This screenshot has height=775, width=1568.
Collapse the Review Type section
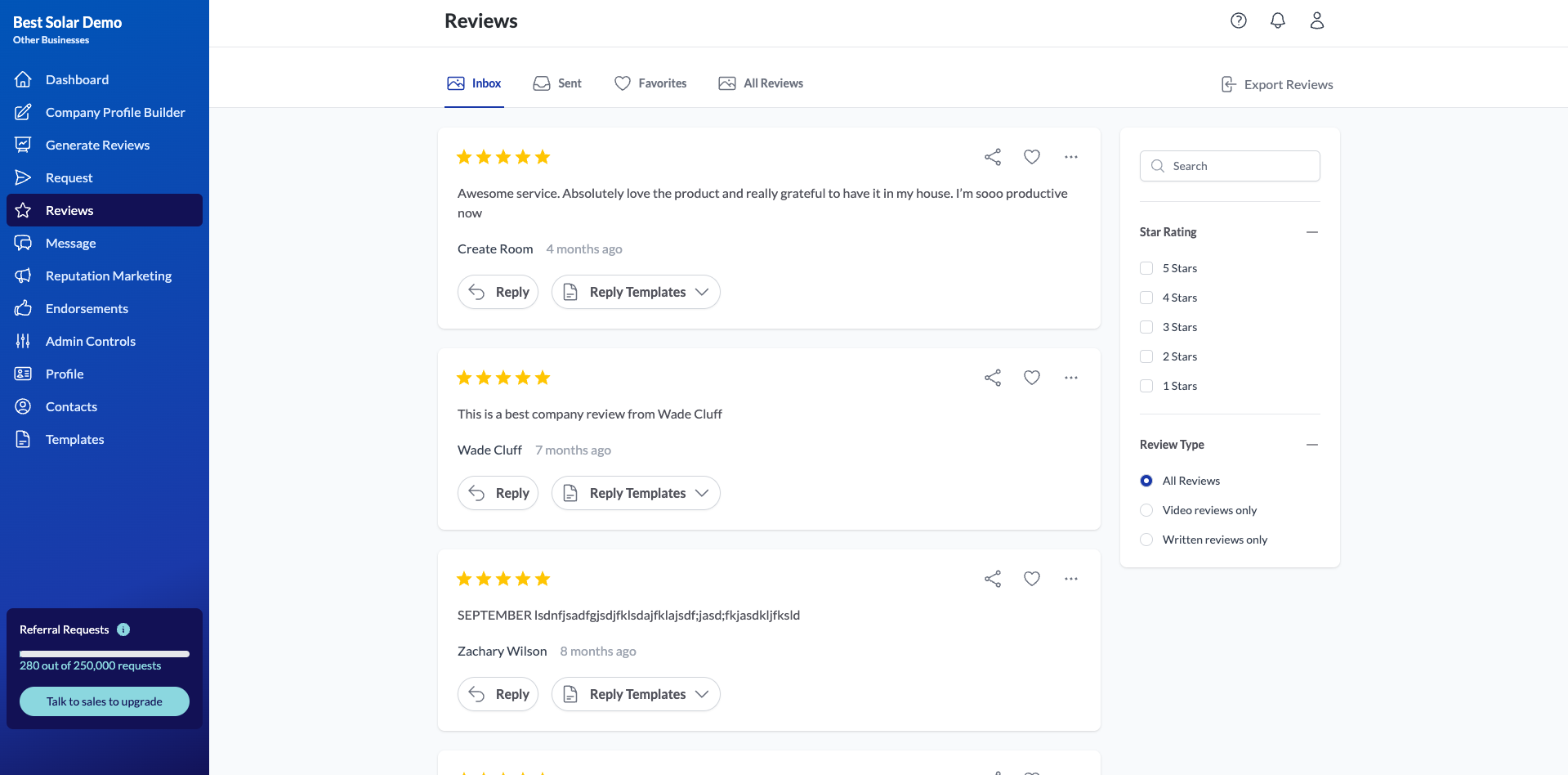click(1312, 445)
